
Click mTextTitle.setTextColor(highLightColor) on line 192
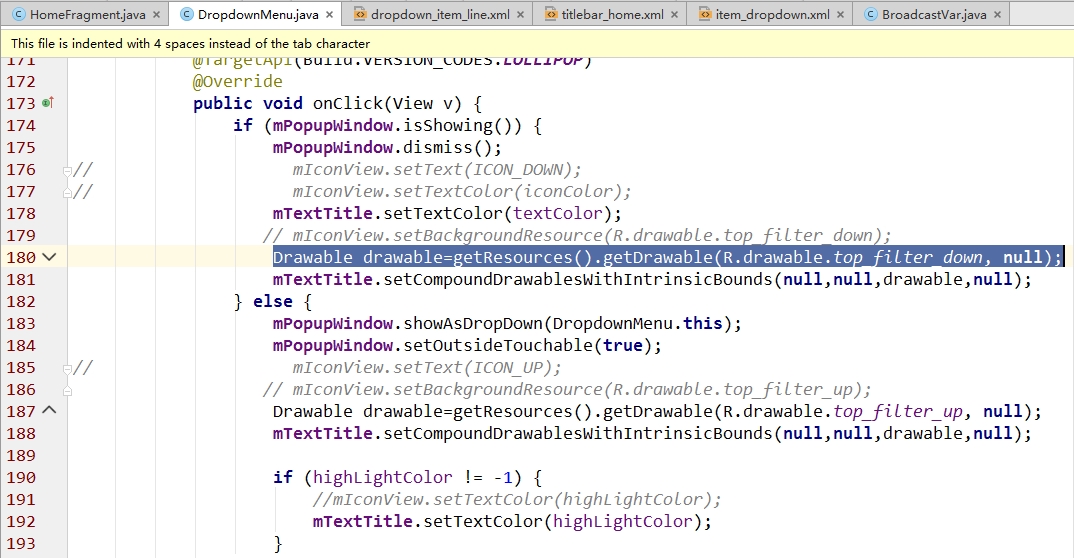click(x=512, y=521)
